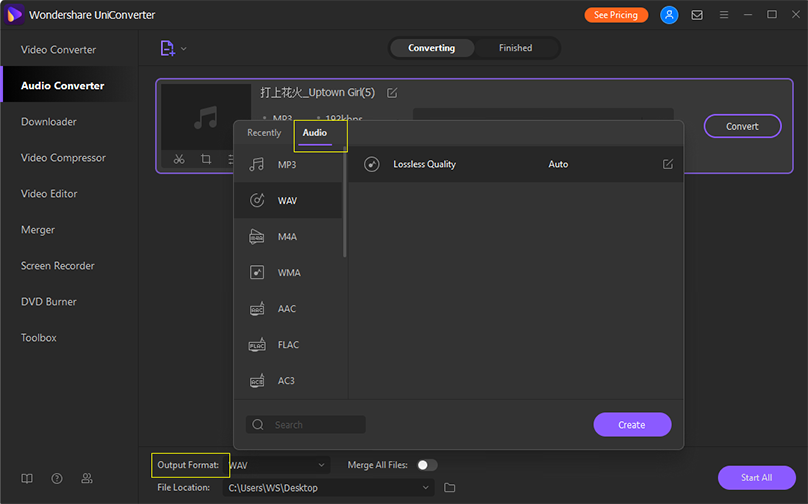Open the mail messages icon
Image resolution: width=808 pixels, height=504 pixels.
click(697, 15)
